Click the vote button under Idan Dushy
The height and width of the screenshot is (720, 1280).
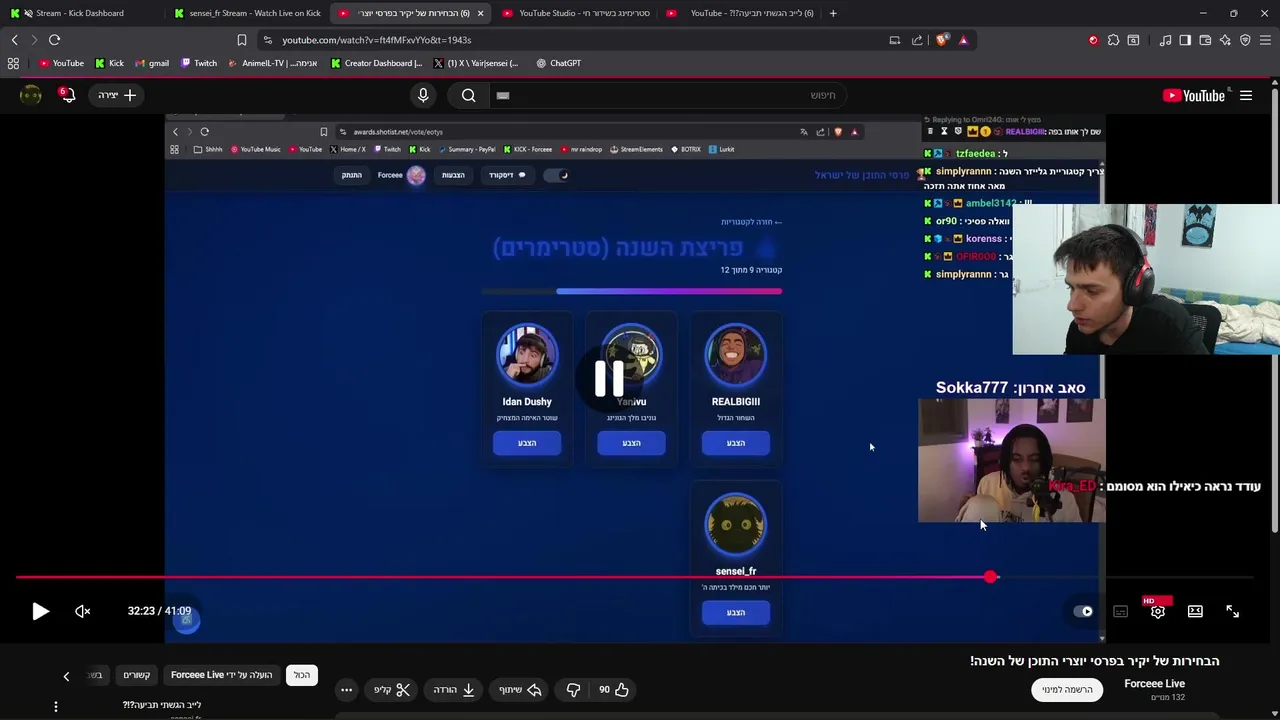(527, 443)
